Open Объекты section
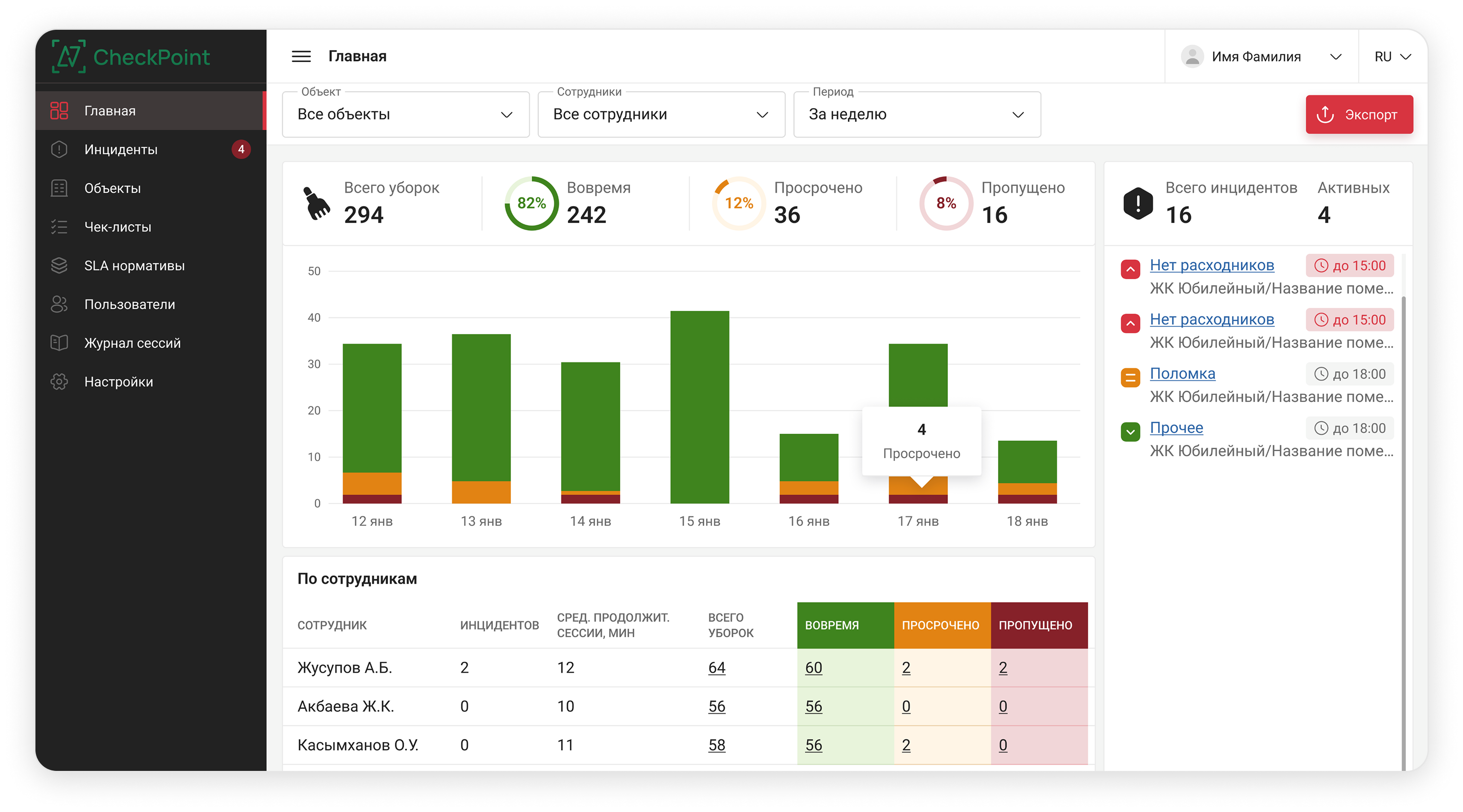The height and width of the screenshot is (812, 1463). pyautogui.click(x=150, y=188)
